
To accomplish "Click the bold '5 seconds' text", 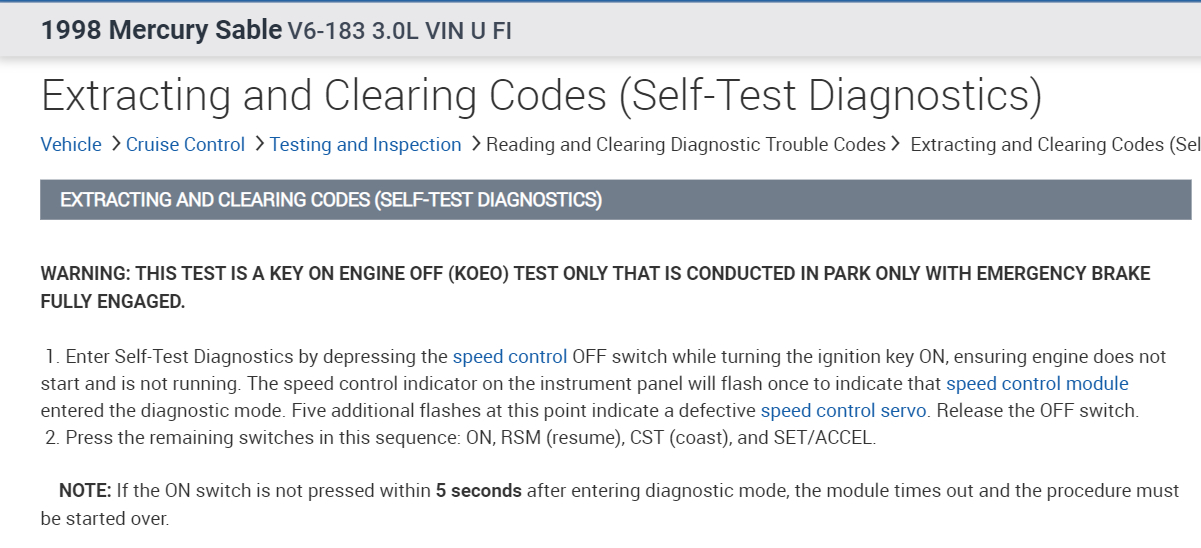I will 478,491.
